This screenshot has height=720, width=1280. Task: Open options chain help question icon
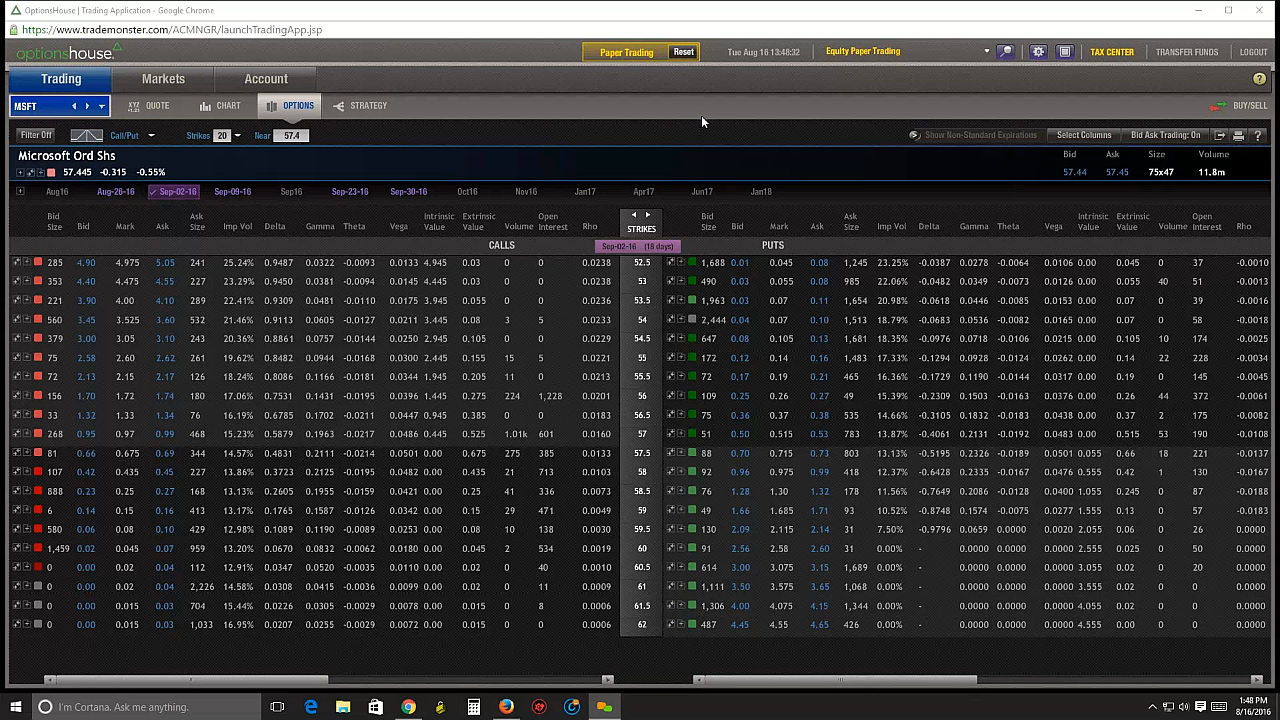pyautogui.click(x=1257, y=135)
